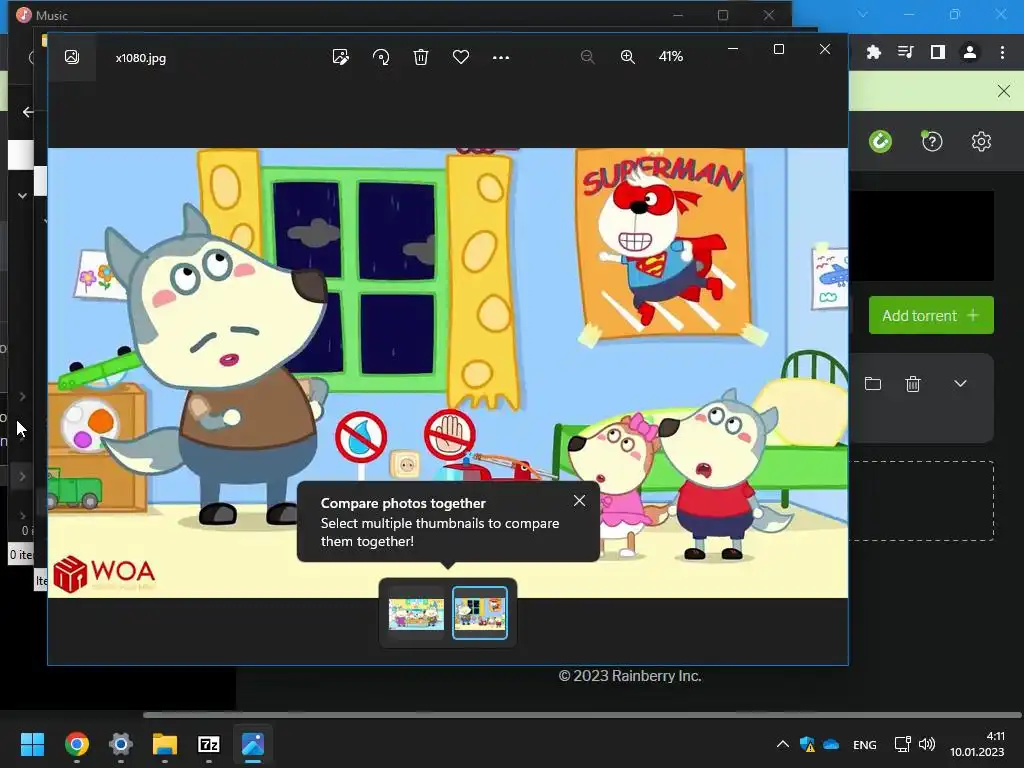Screen dimensions: 1024x768
Task: Open the Windows Start menu
Action: pos(32,744)
